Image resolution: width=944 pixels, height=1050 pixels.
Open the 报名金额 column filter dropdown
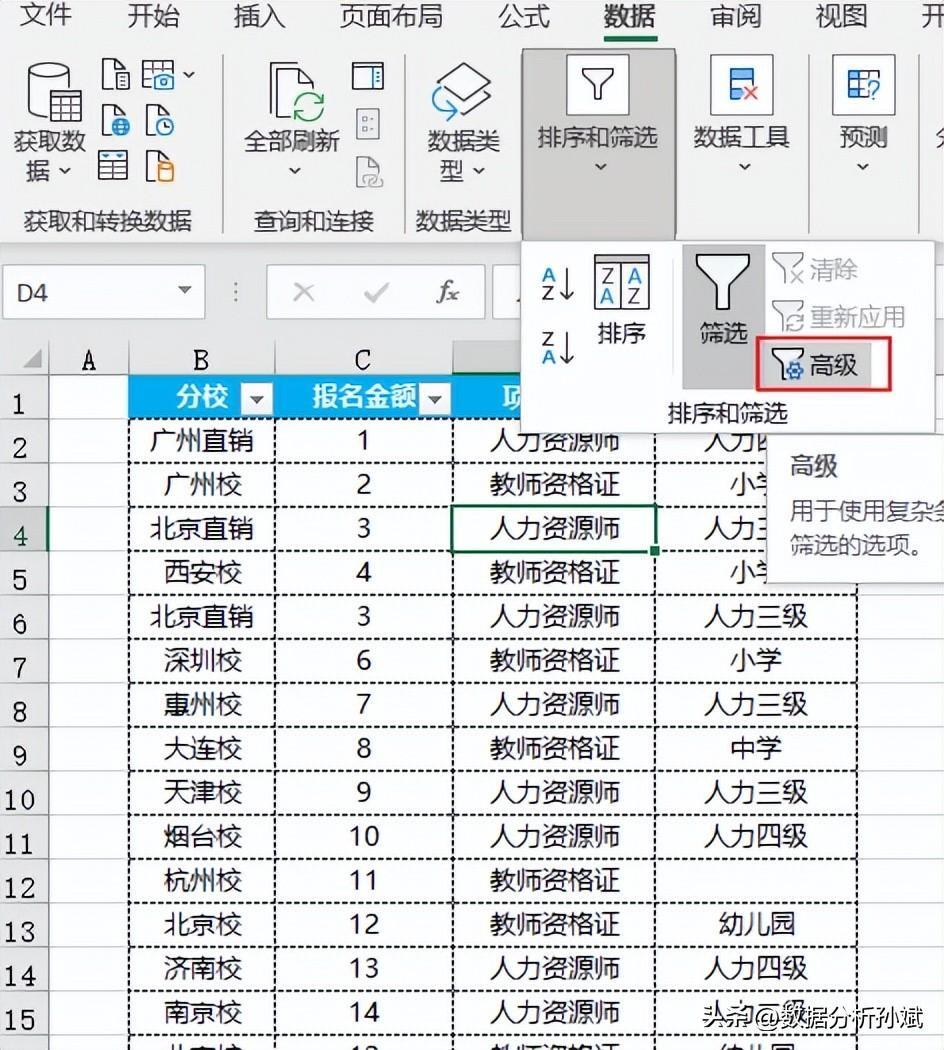[436, 399]
